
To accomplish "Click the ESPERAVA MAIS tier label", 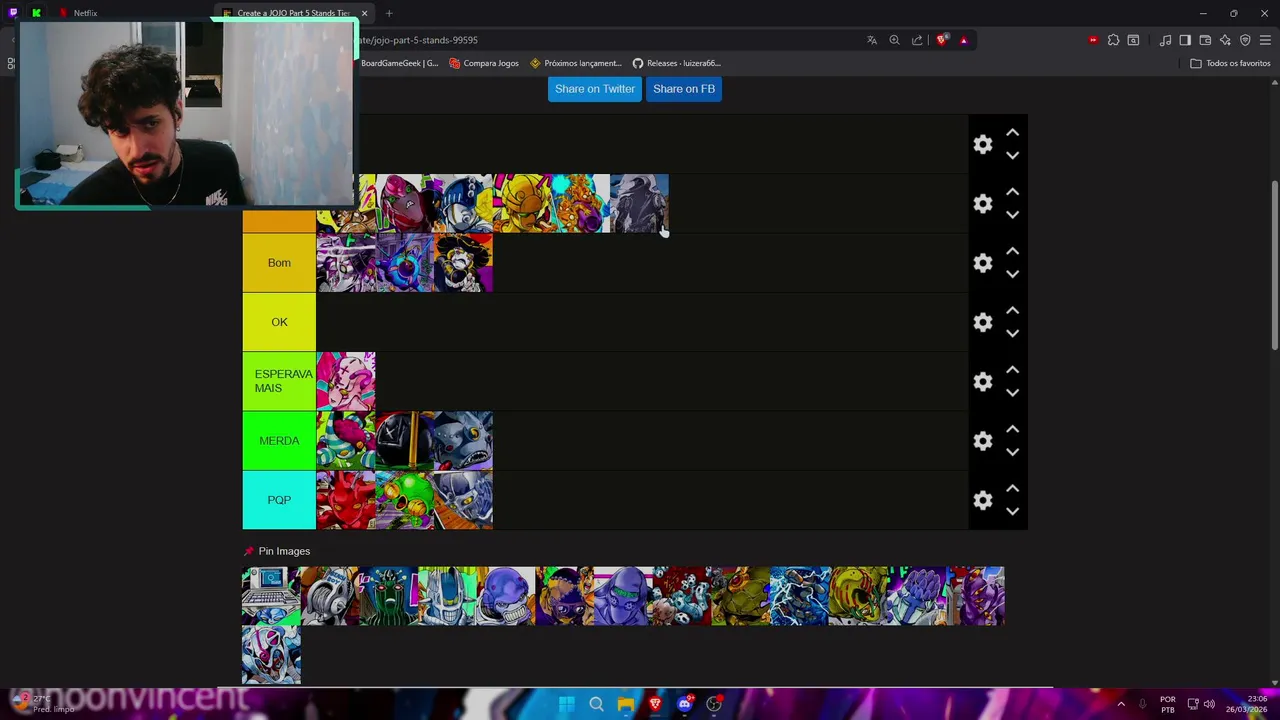I will [279, 381].
